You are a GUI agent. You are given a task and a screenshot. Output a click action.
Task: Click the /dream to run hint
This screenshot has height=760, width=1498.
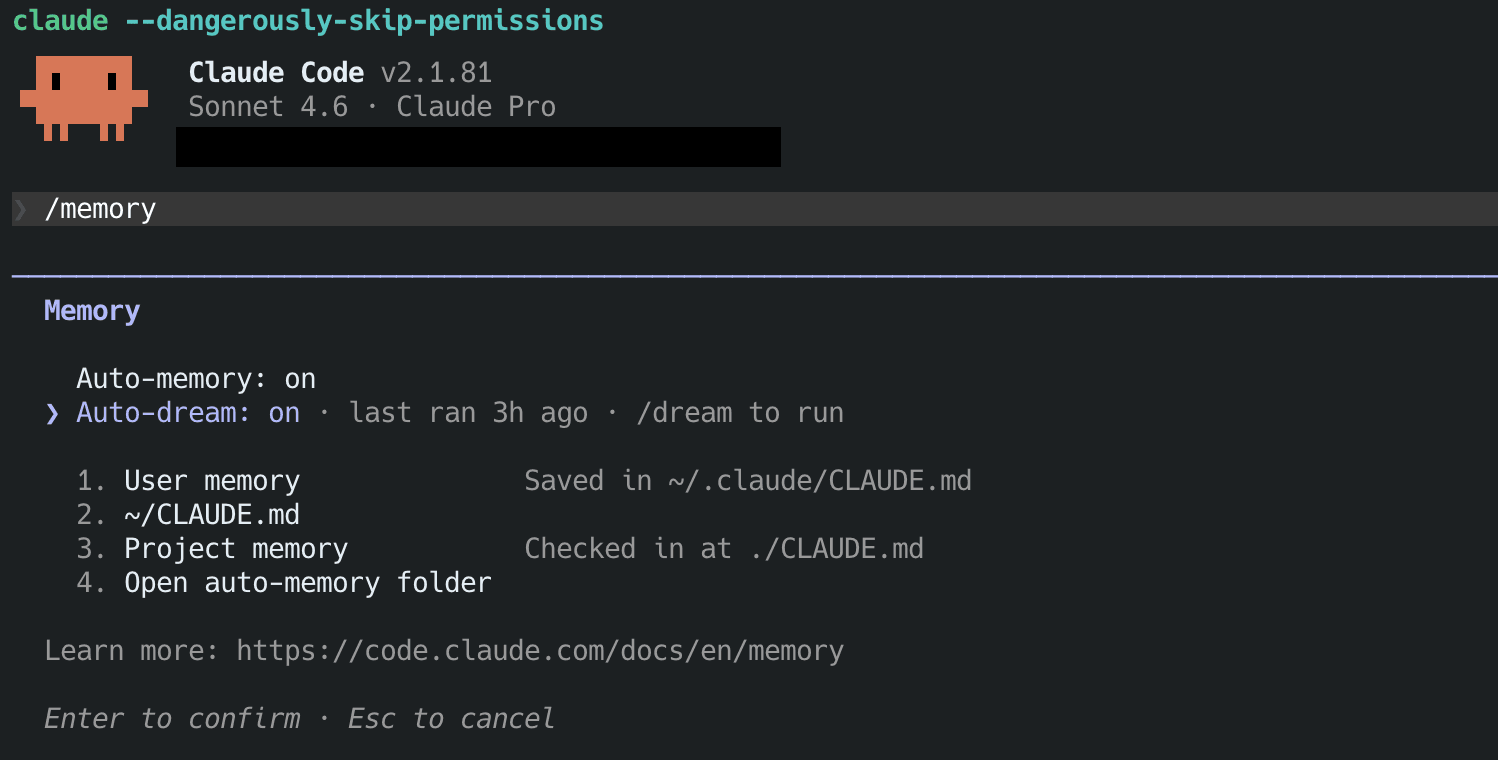tap(740, 413)
